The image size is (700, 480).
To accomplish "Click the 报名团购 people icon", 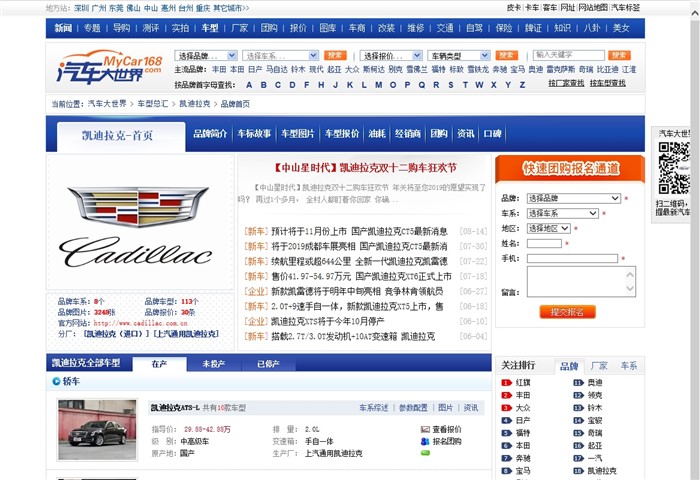I will 425,441.
